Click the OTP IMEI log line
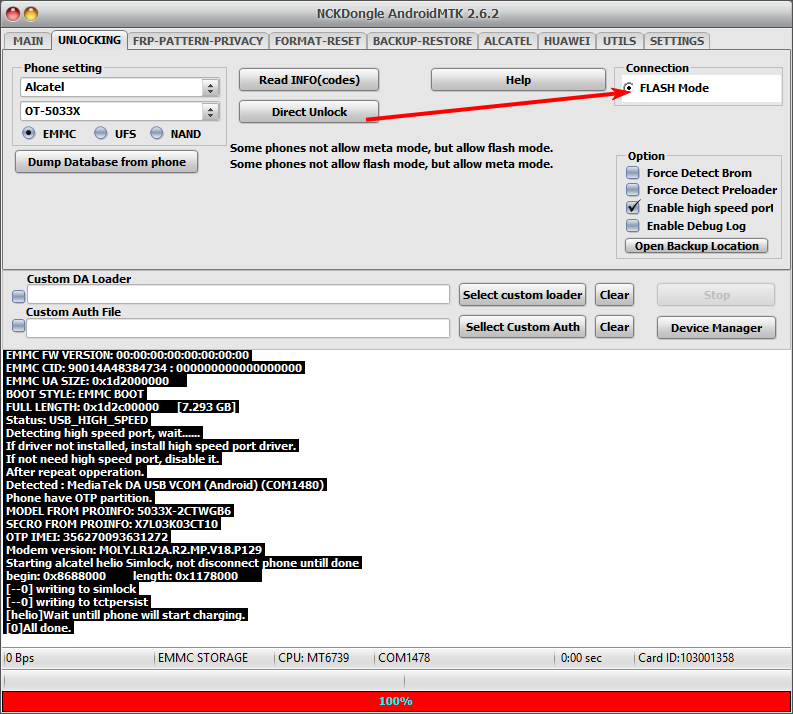This screenshot has width=793, height=714. coord(87,537)
